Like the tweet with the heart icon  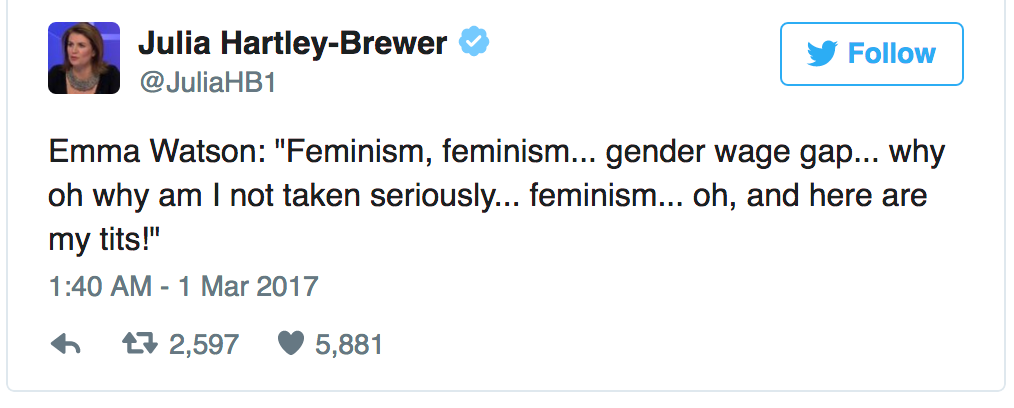click(292, 345)
